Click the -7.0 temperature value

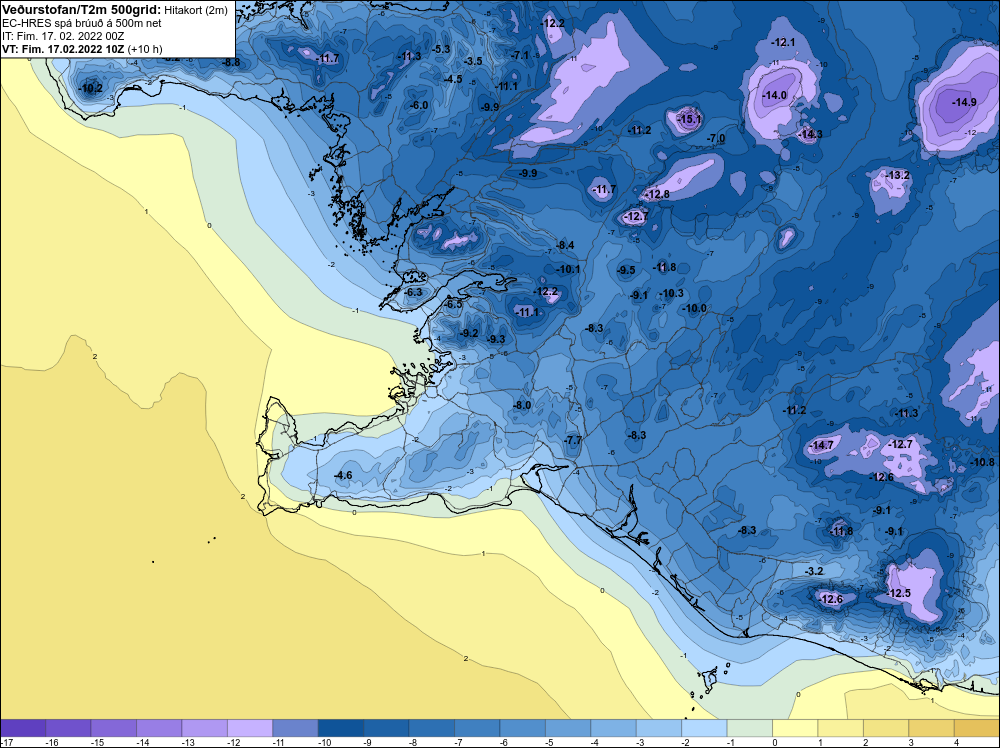click(x=716, y=138)
